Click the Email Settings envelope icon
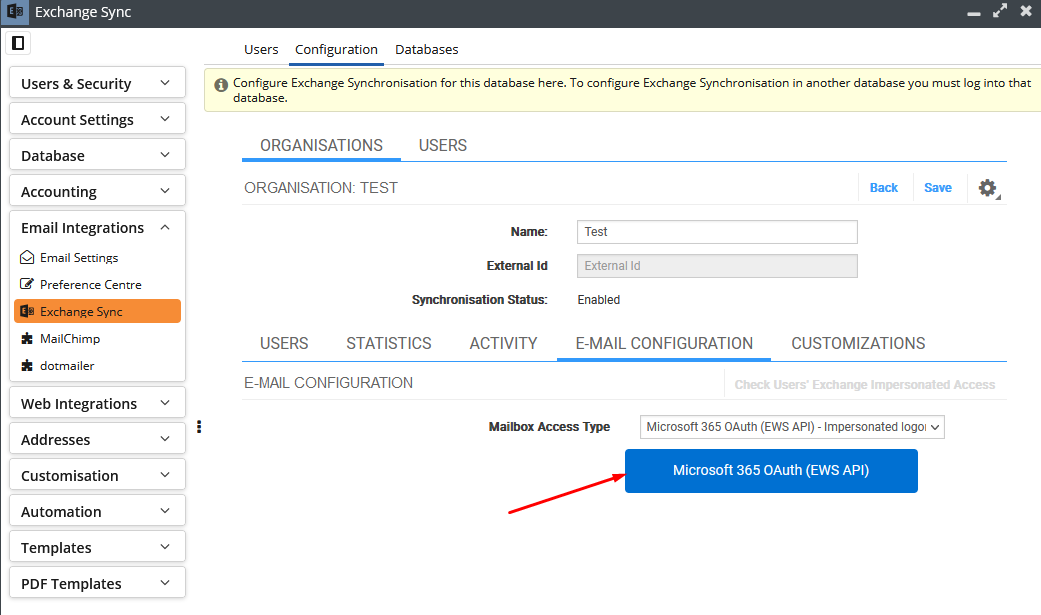 click(x=27, y=258)
